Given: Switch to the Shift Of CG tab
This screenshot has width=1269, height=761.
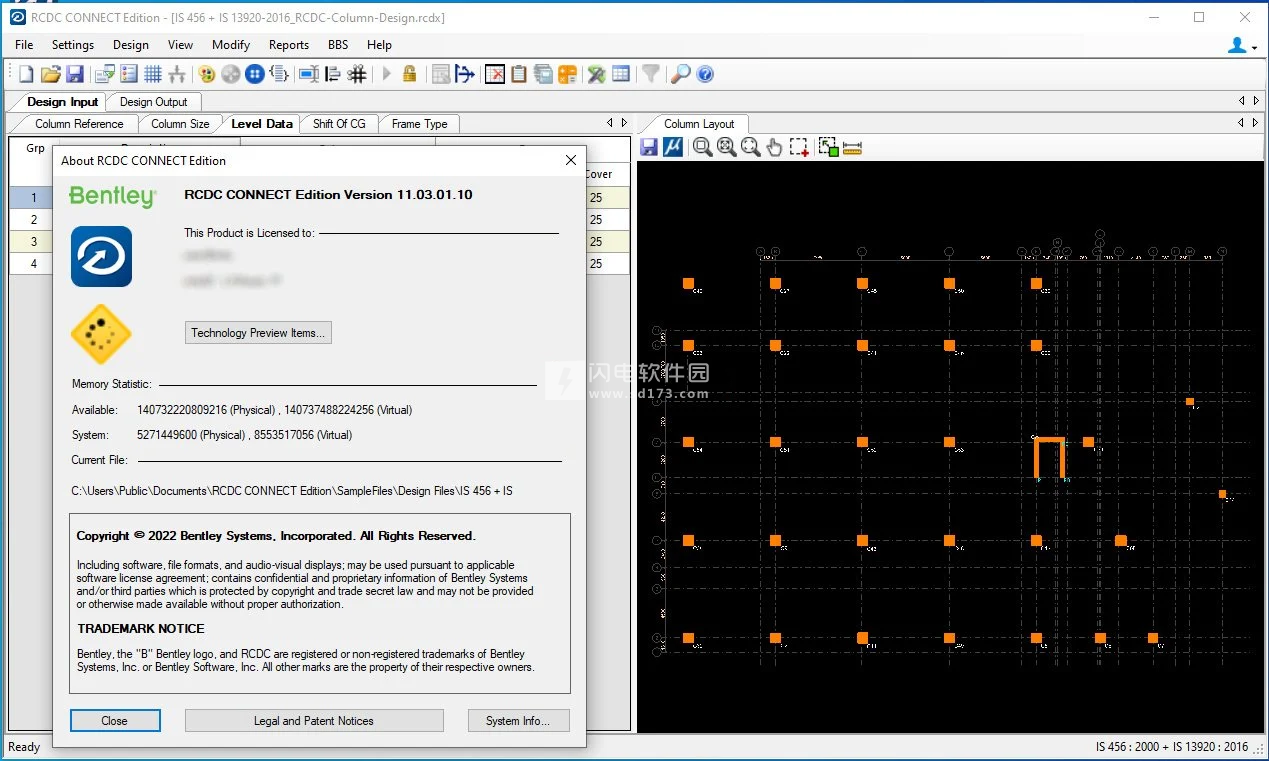Looking at the screenshot, I should [x=339, y=124].
